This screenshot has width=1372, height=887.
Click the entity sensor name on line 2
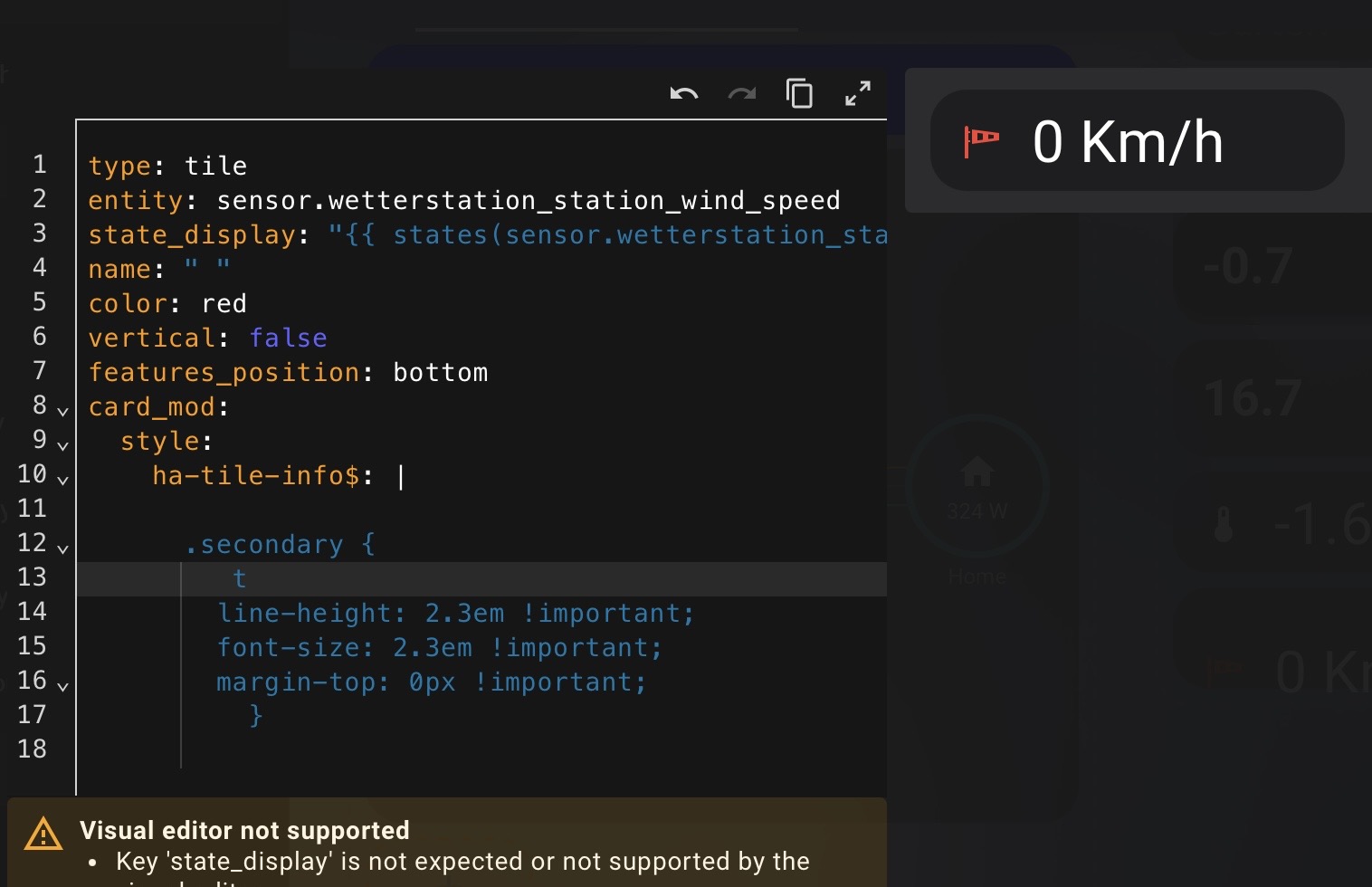click(x=528, y=201)
